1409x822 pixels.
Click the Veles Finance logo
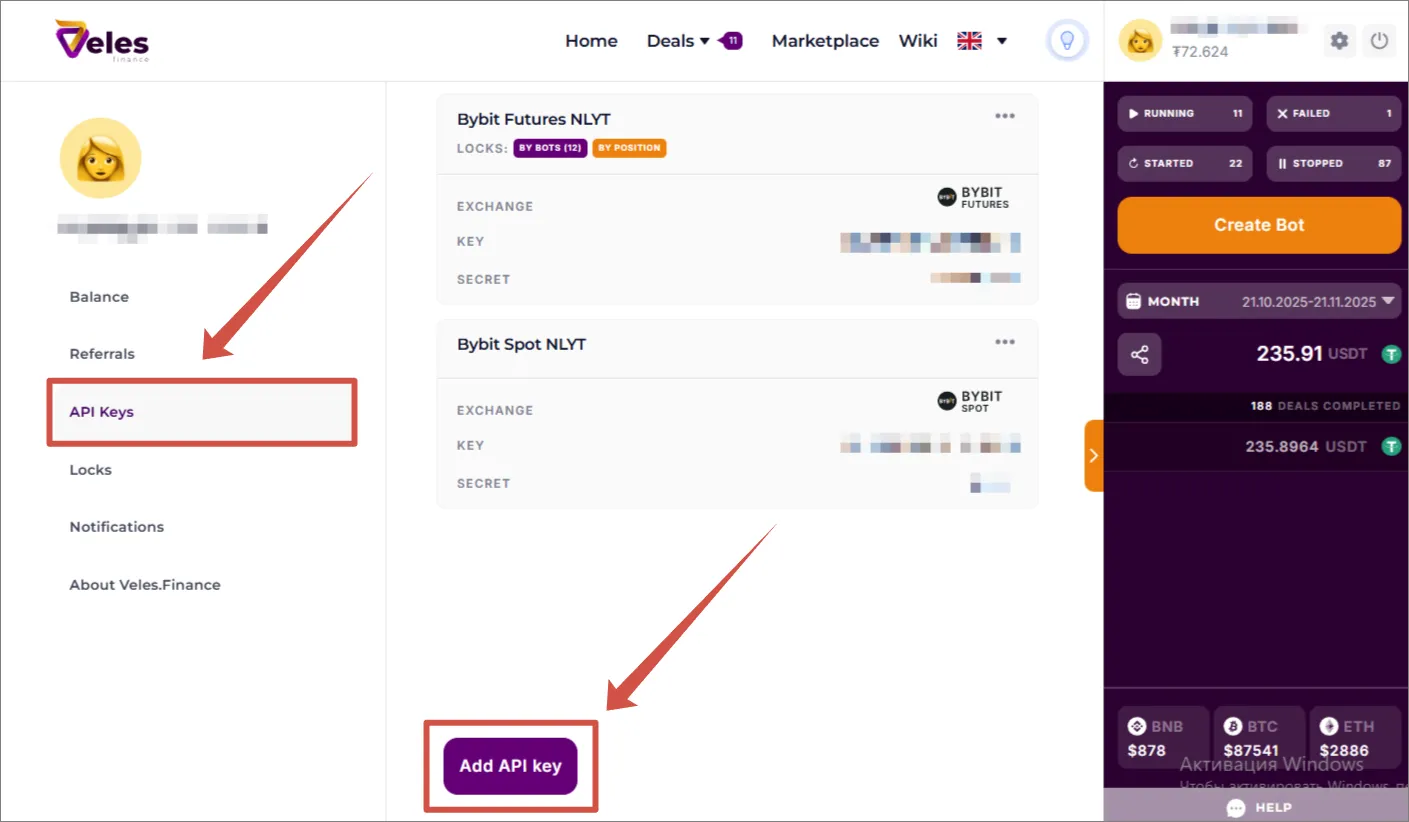[101, 40]
